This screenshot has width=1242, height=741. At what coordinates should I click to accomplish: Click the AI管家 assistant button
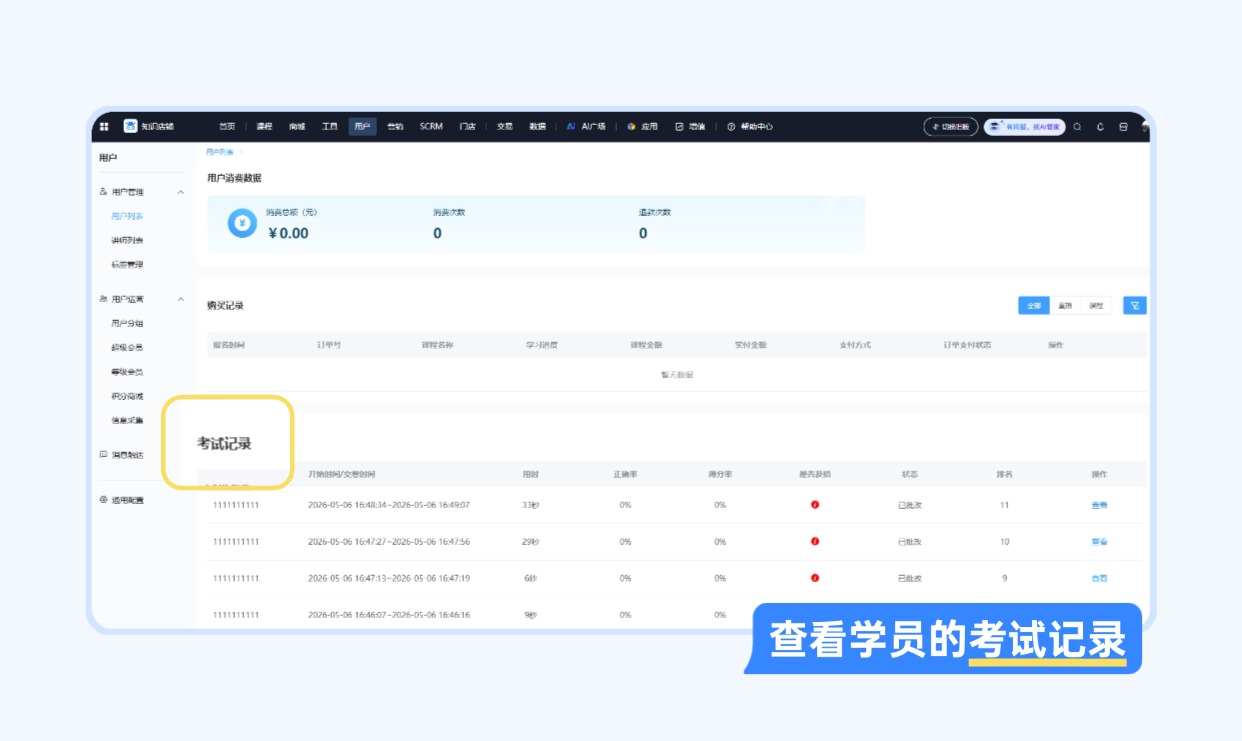point(1025,127)
